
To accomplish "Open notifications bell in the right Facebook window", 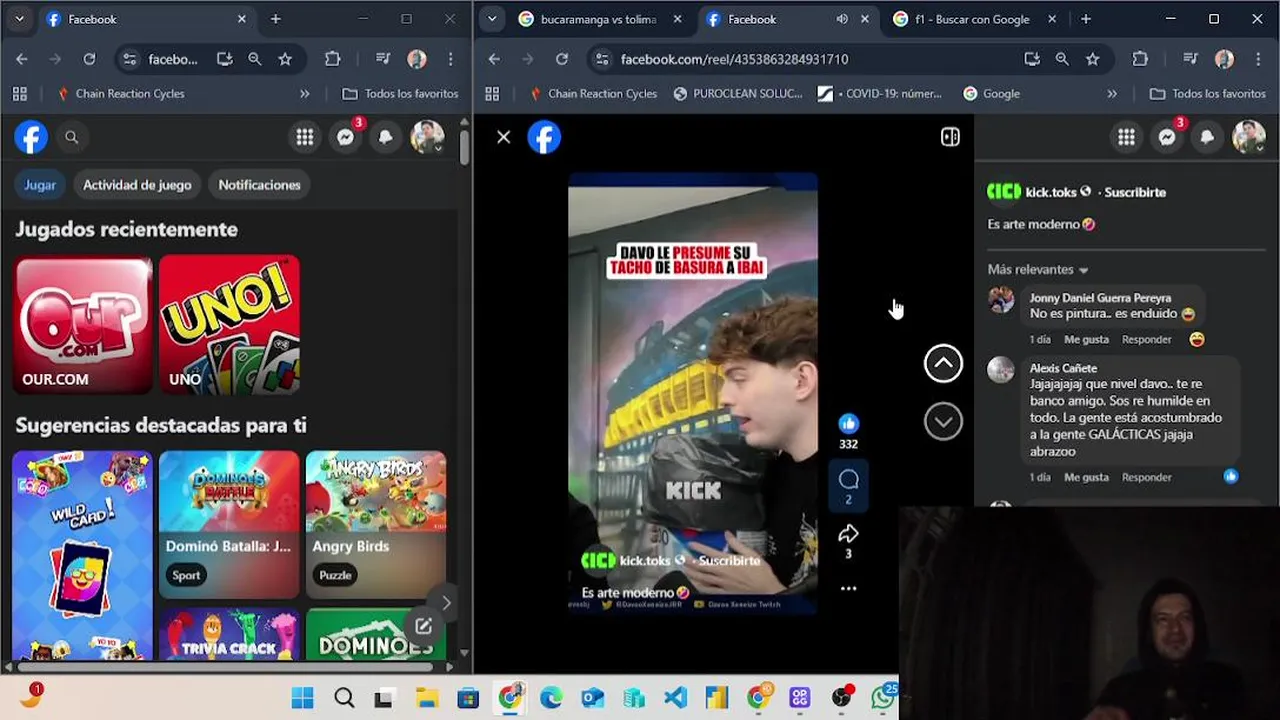I will click(1207, 137).
